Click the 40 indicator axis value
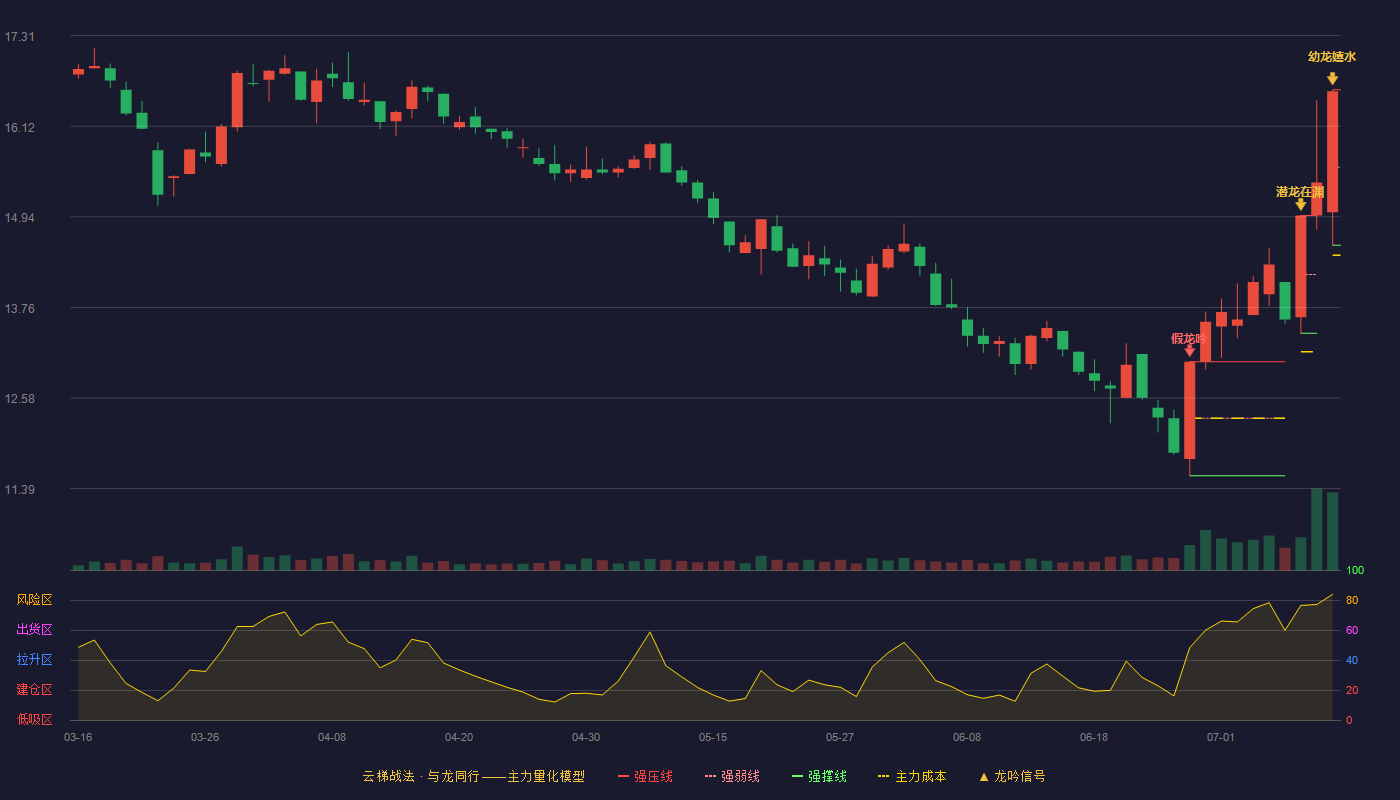Image resolution: width=1400 pixels, height=800 pixels. click(x=1352, y=660)
